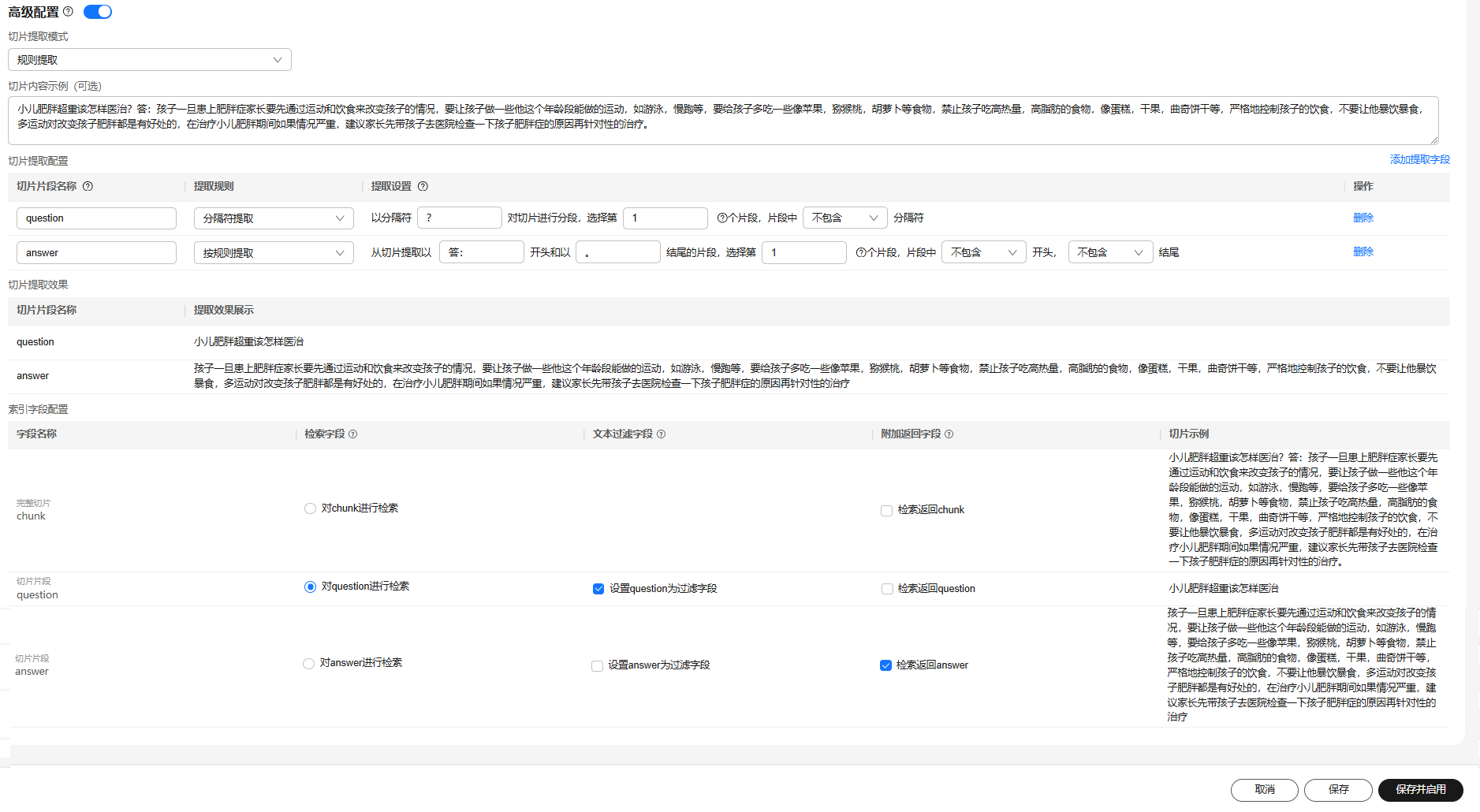This screenshot has width=1480, height=812.
Task: Click help icon before 个片段 in answer row
Action: [x=860, y=253]
